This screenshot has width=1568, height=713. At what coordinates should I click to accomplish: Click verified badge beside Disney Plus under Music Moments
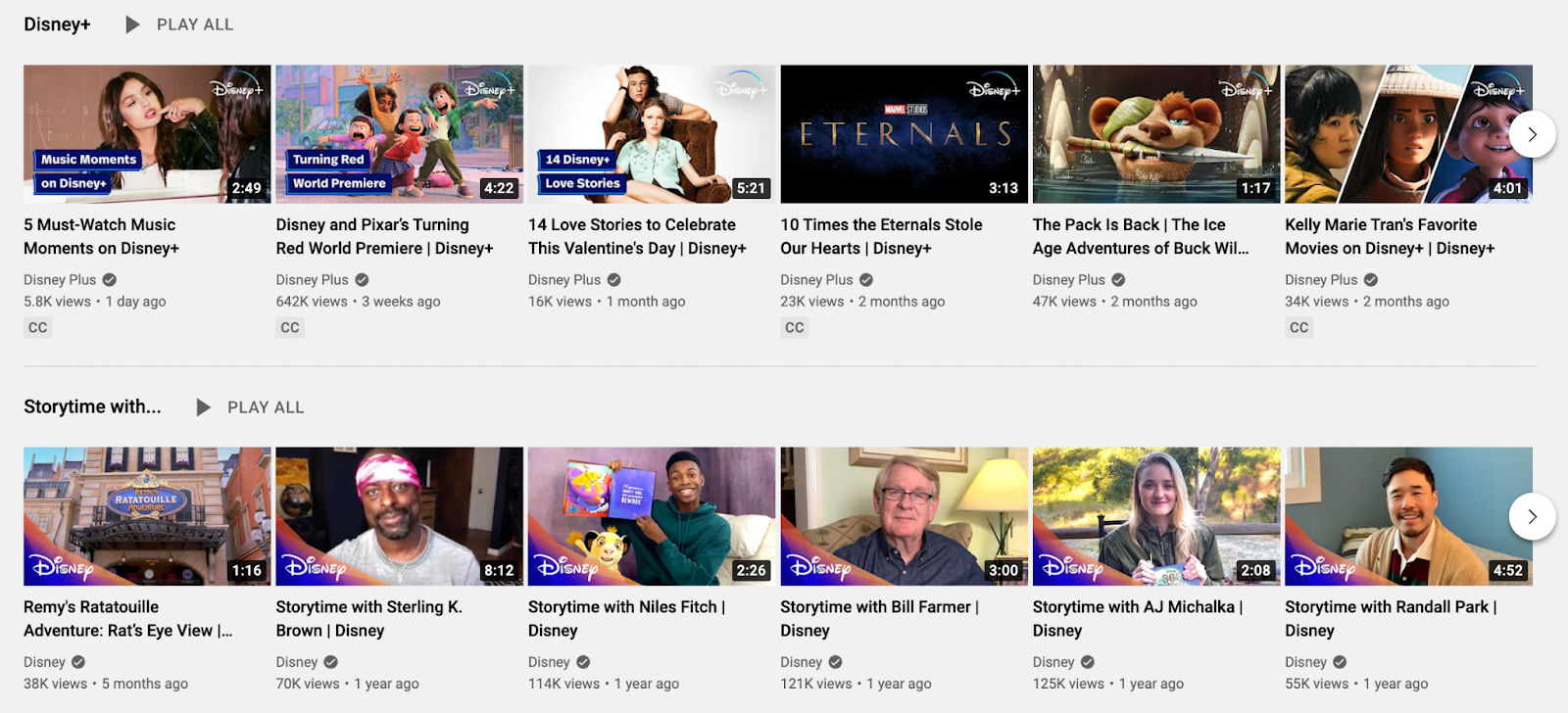click(x=110, y=280)
